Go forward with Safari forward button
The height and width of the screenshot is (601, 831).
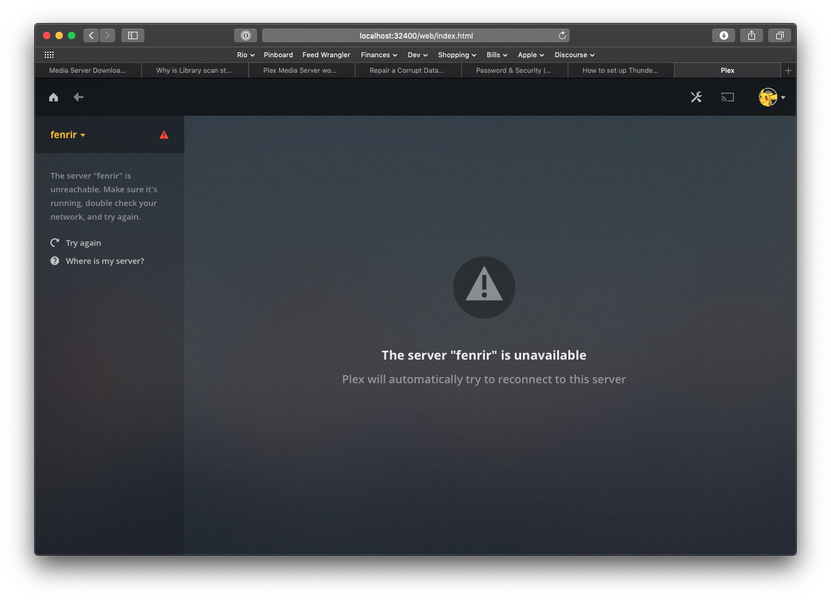pyautogui.click(x=107, y=36)
